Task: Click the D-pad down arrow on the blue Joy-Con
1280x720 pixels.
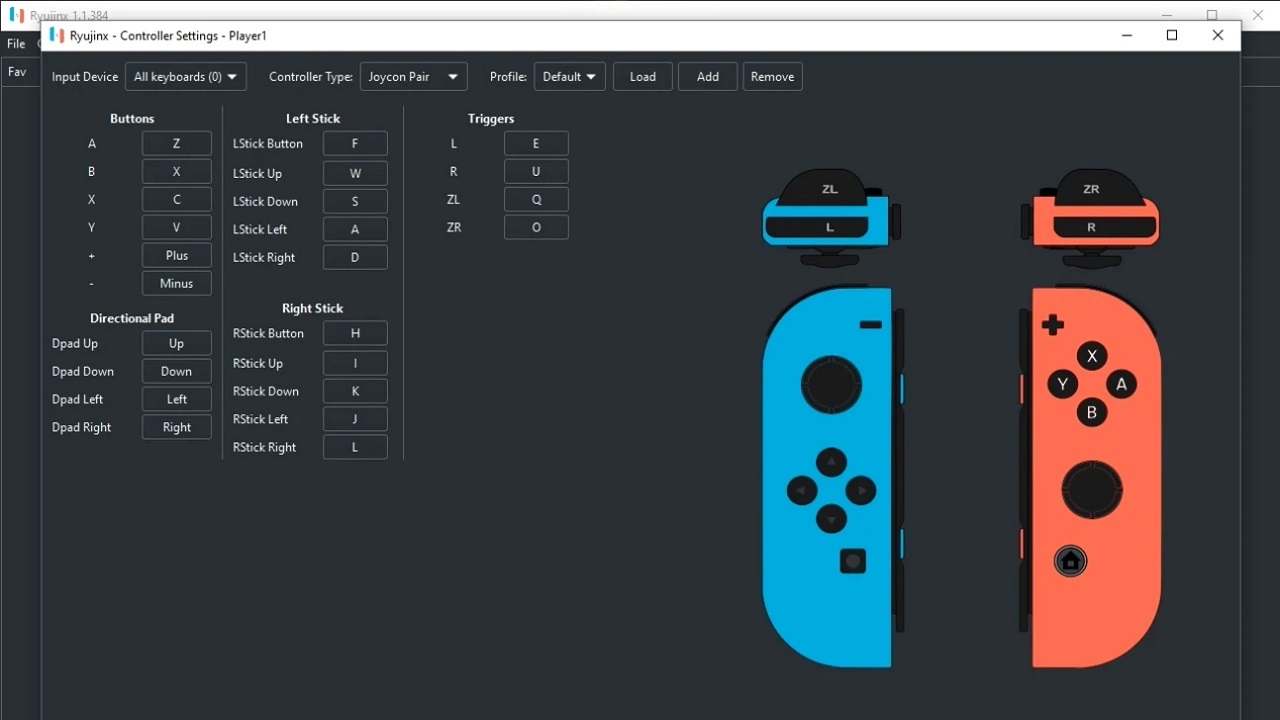Action: click(x=831, y=519)
